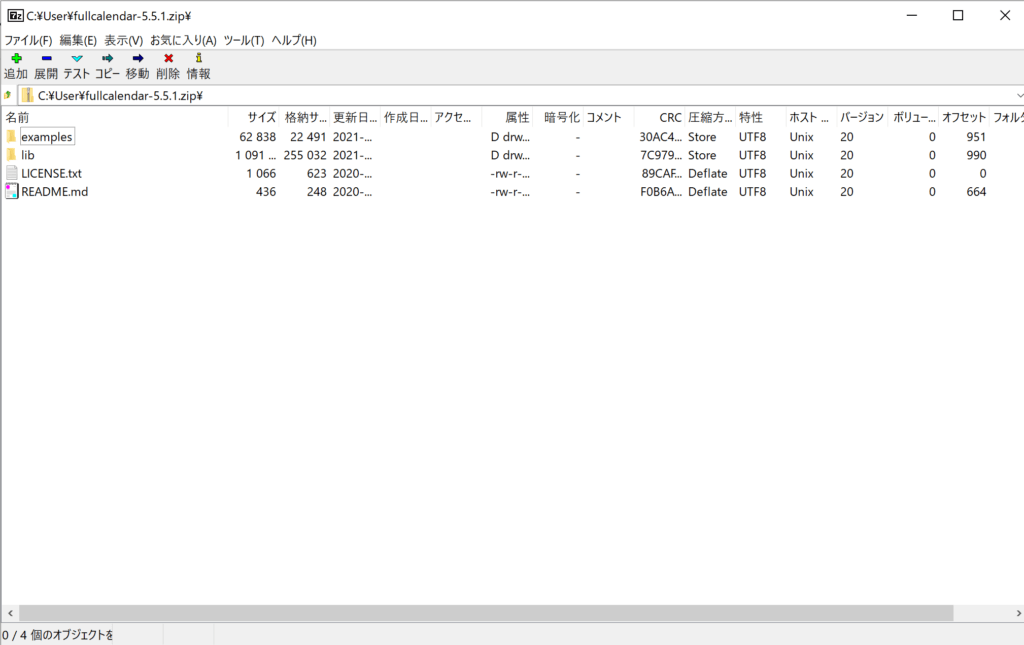Click the Test (テスト) toolbar icon
The image size is (1024, 645).
click(x=77, y=59)
